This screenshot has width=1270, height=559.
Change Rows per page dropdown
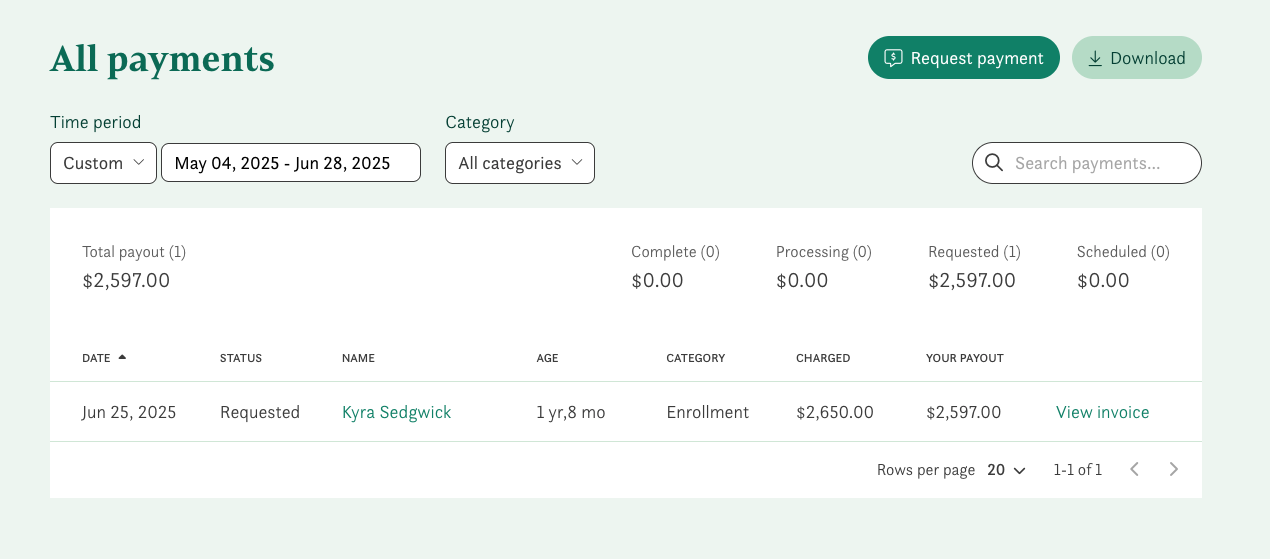pyautogui.click(x=1006, y=470)
